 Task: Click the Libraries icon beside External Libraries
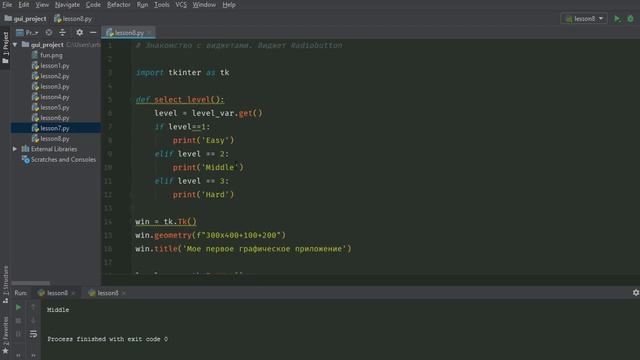coord(25,149)
